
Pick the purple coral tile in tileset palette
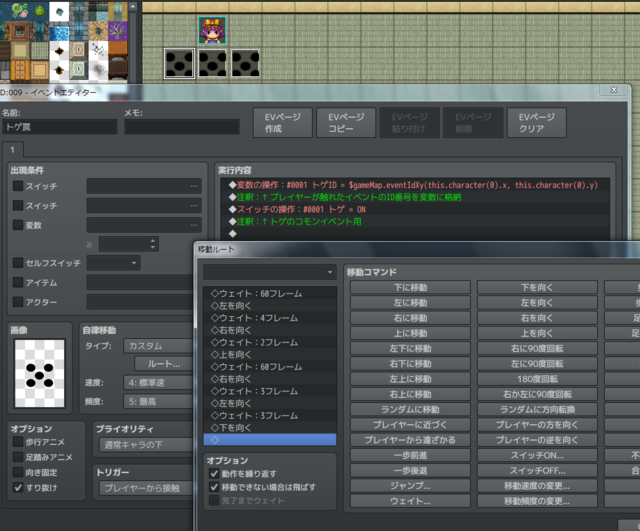[x=118, y=30]
